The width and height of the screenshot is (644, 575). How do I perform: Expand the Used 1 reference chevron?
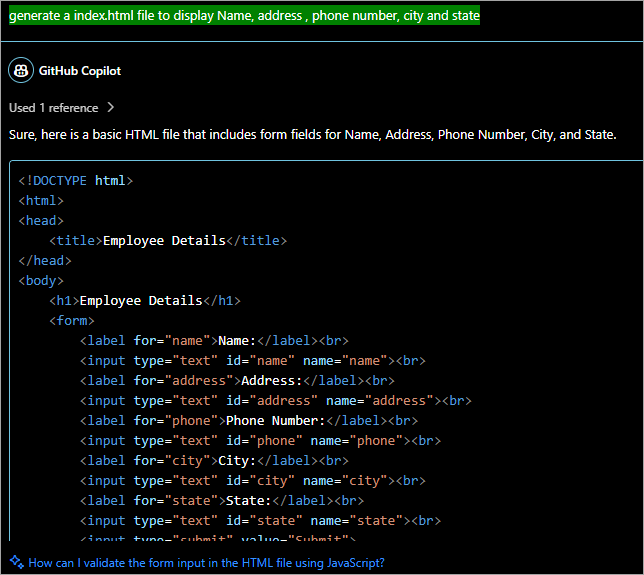pyautogui.click(x=110, y=108)
